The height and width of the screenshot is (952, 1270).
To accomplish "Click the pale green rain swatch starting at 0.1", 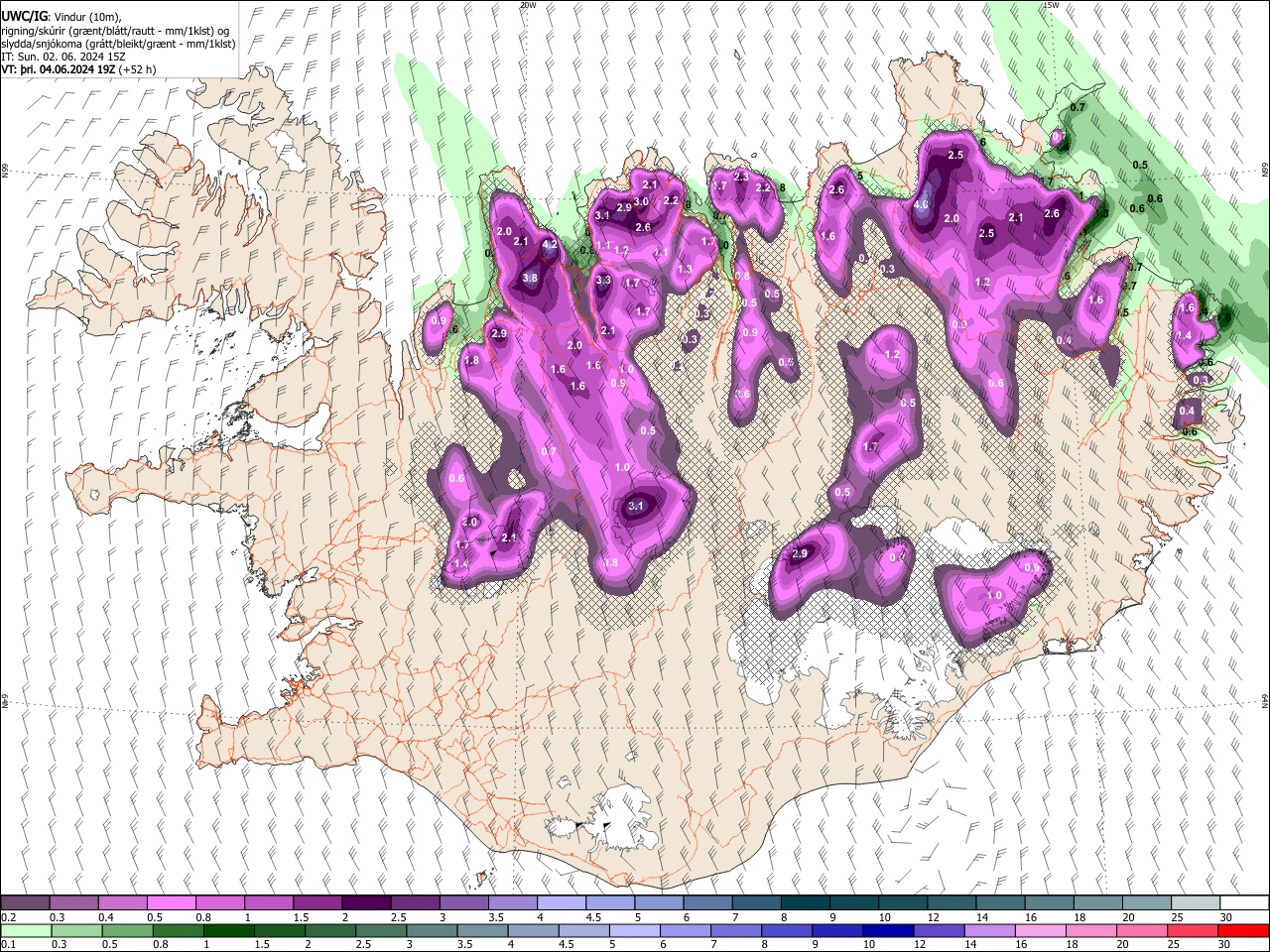I will tap(25, 930).
